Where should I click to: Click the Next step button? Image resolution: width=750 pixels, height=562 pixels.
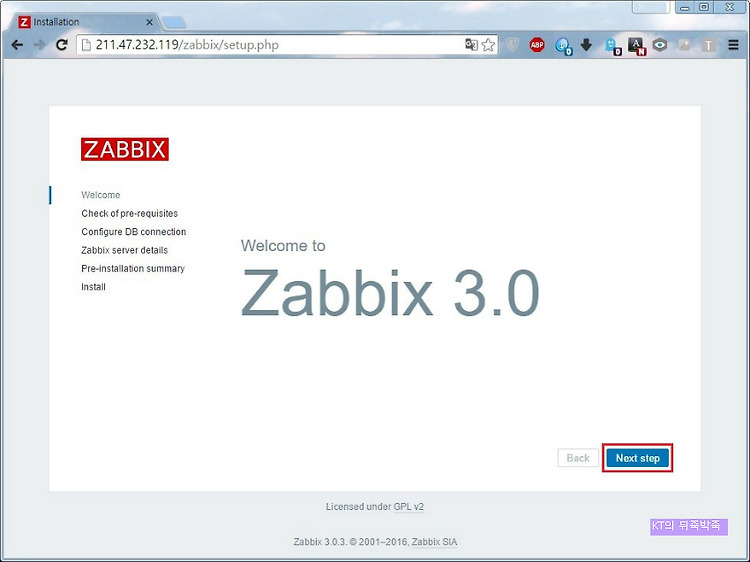click(638, 458)
